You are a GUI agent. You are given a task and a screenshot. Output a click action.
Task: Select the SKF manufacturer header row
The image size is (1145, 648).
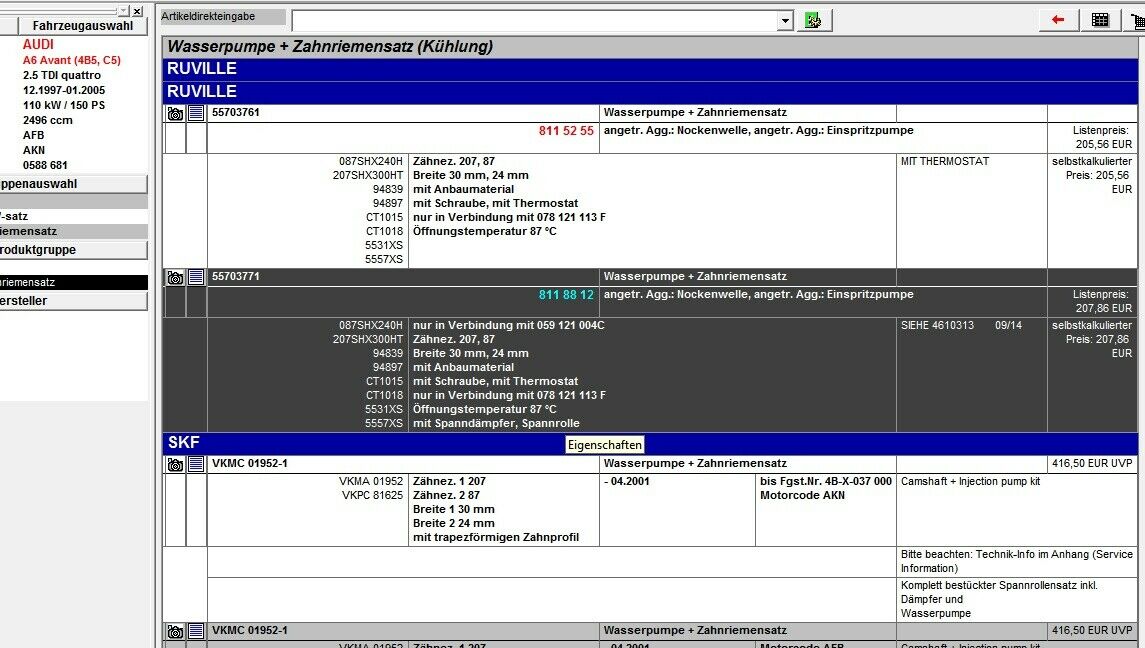coord(650,443)
